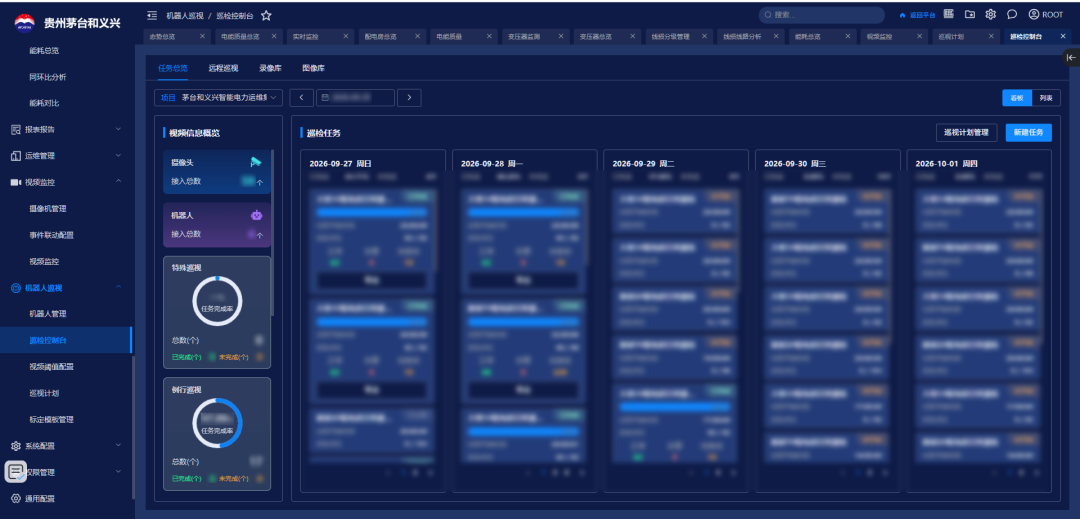Click the folder icon in top bar
Viewport: 1080px width, 519px height.
(970, 14)
